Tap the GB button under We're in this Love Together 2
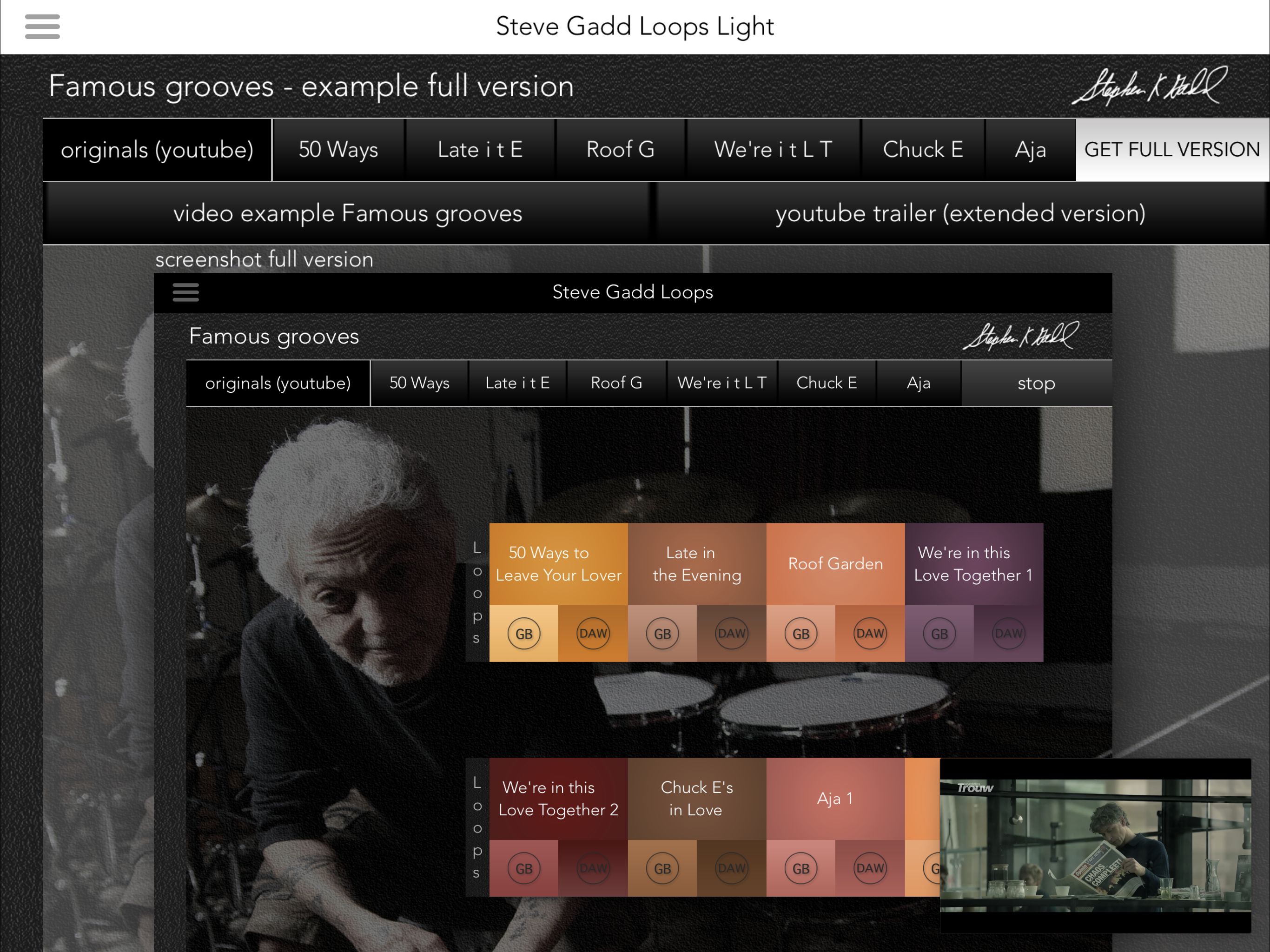Viewport: 1270px width, 952px height. coord(524,869)
